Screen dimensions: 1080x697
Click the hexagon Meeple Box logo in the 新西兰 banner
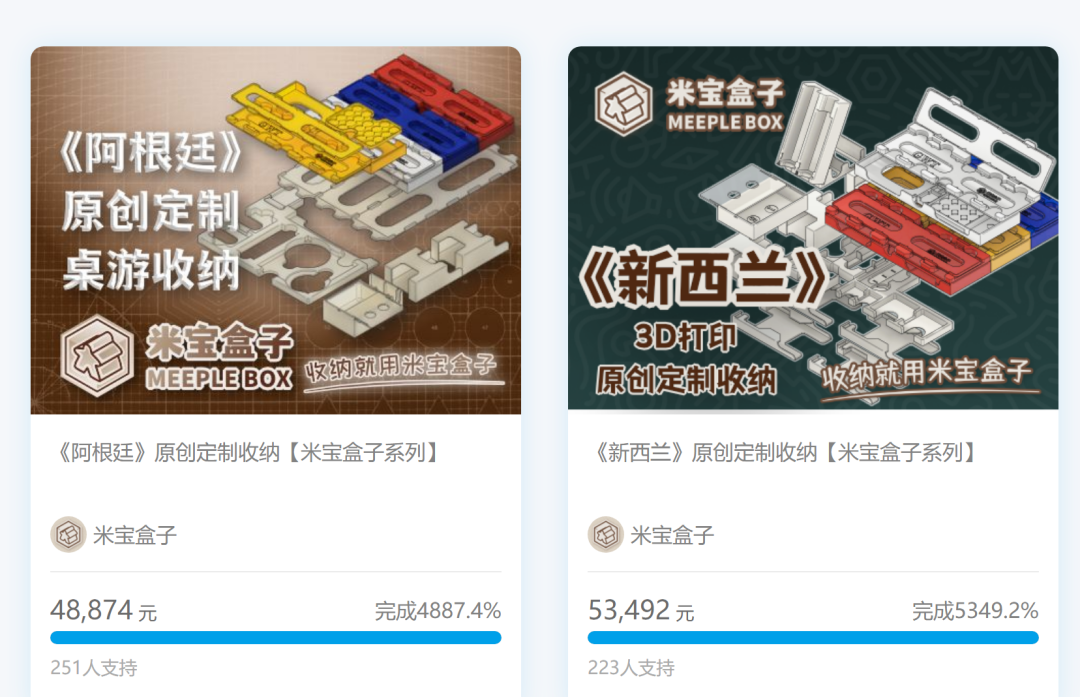(x=624, y=104)
